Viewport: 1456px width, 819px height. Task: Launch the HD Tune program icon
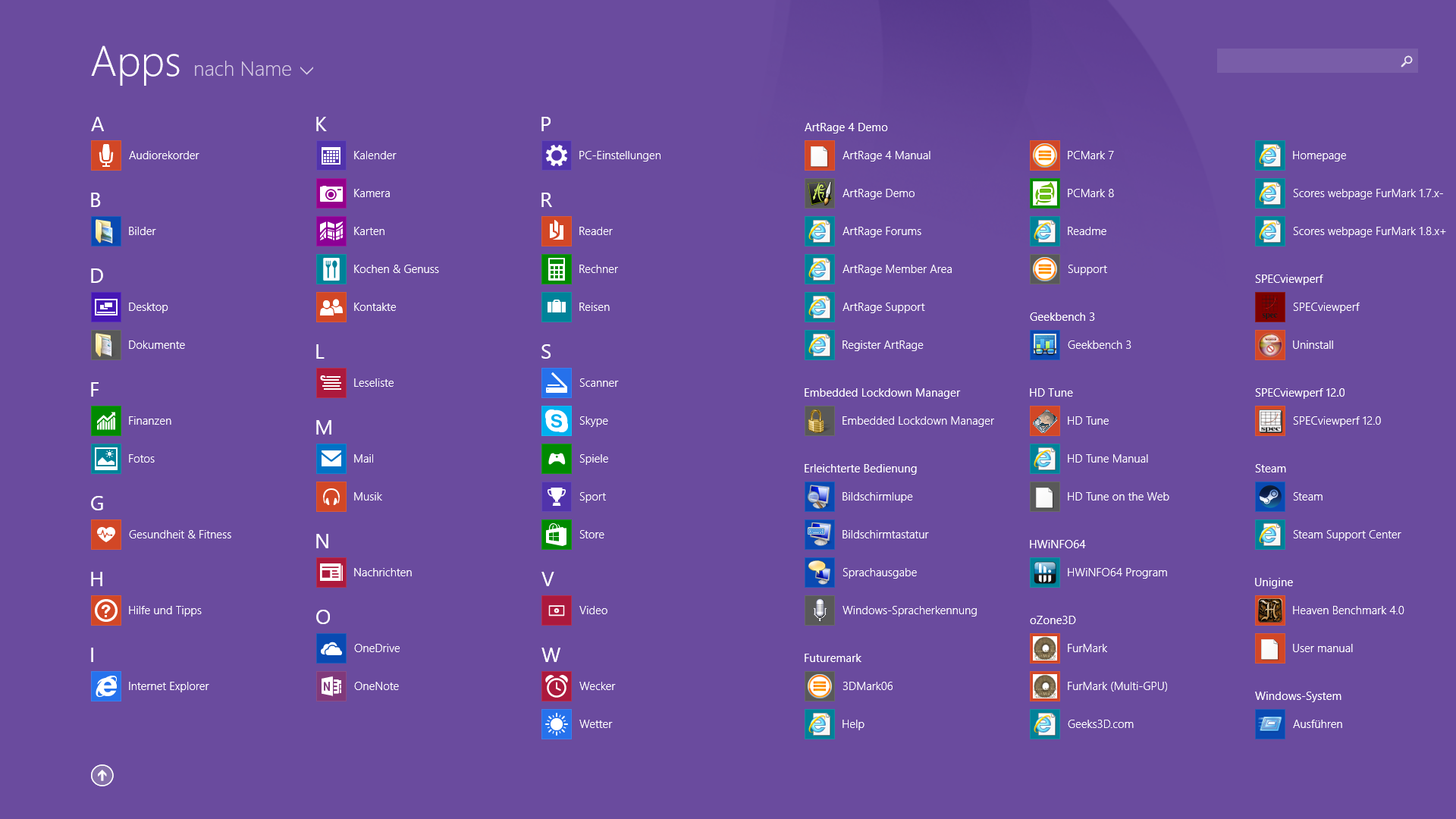[x=1044, y=421]
